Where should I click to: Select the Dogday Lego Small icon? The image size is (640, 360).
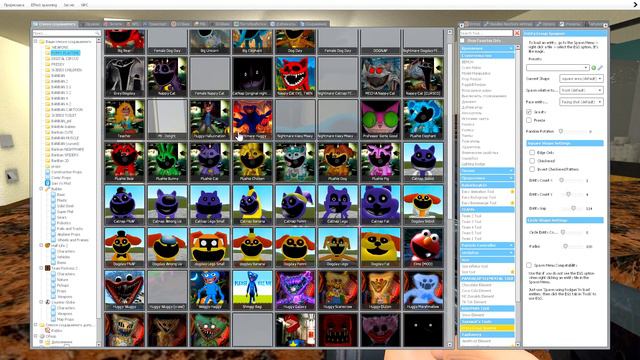coord(209,247)
